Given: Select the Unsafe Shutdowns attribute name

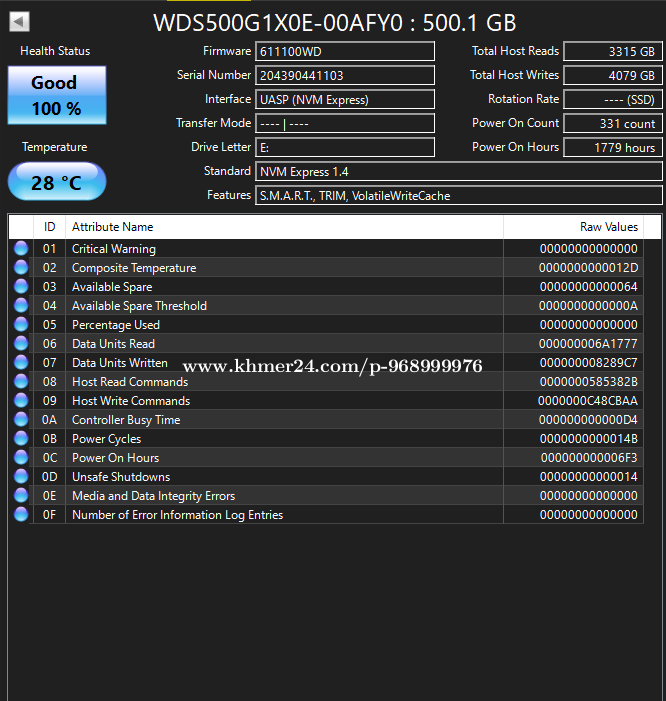Looking at the screenshot, I should (x=121, y=477).
